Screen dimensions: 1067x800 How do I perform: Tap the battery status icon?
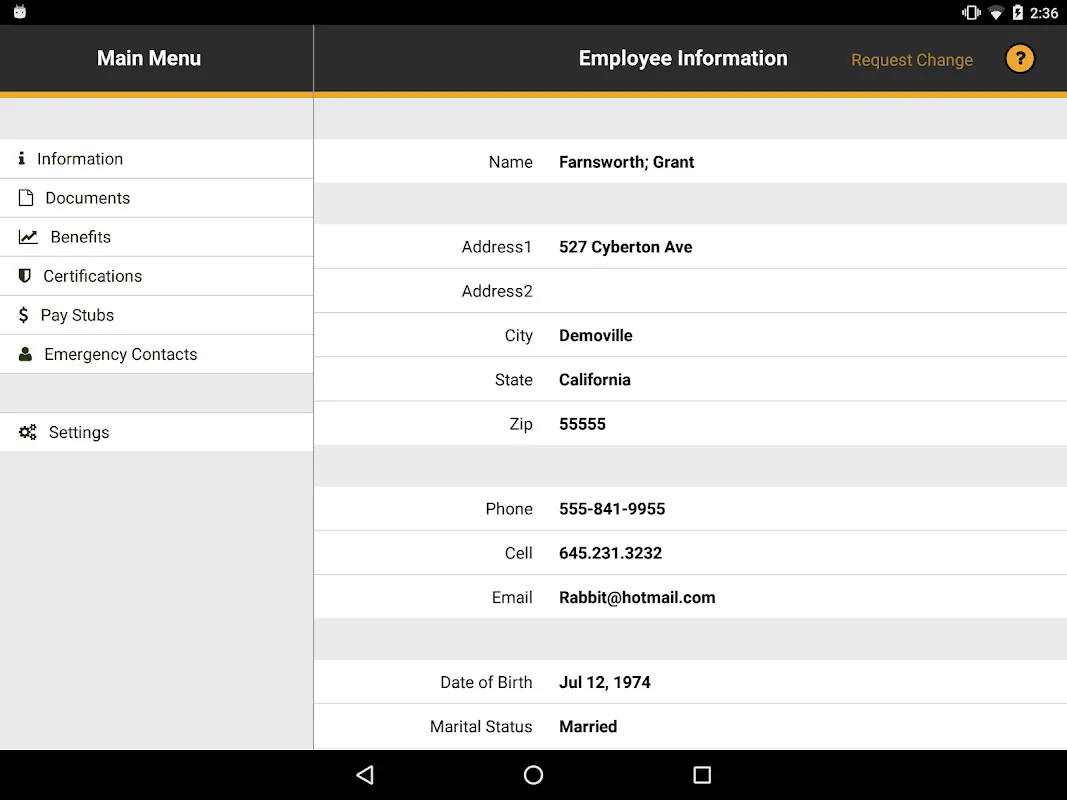[x=1017, y=12]
